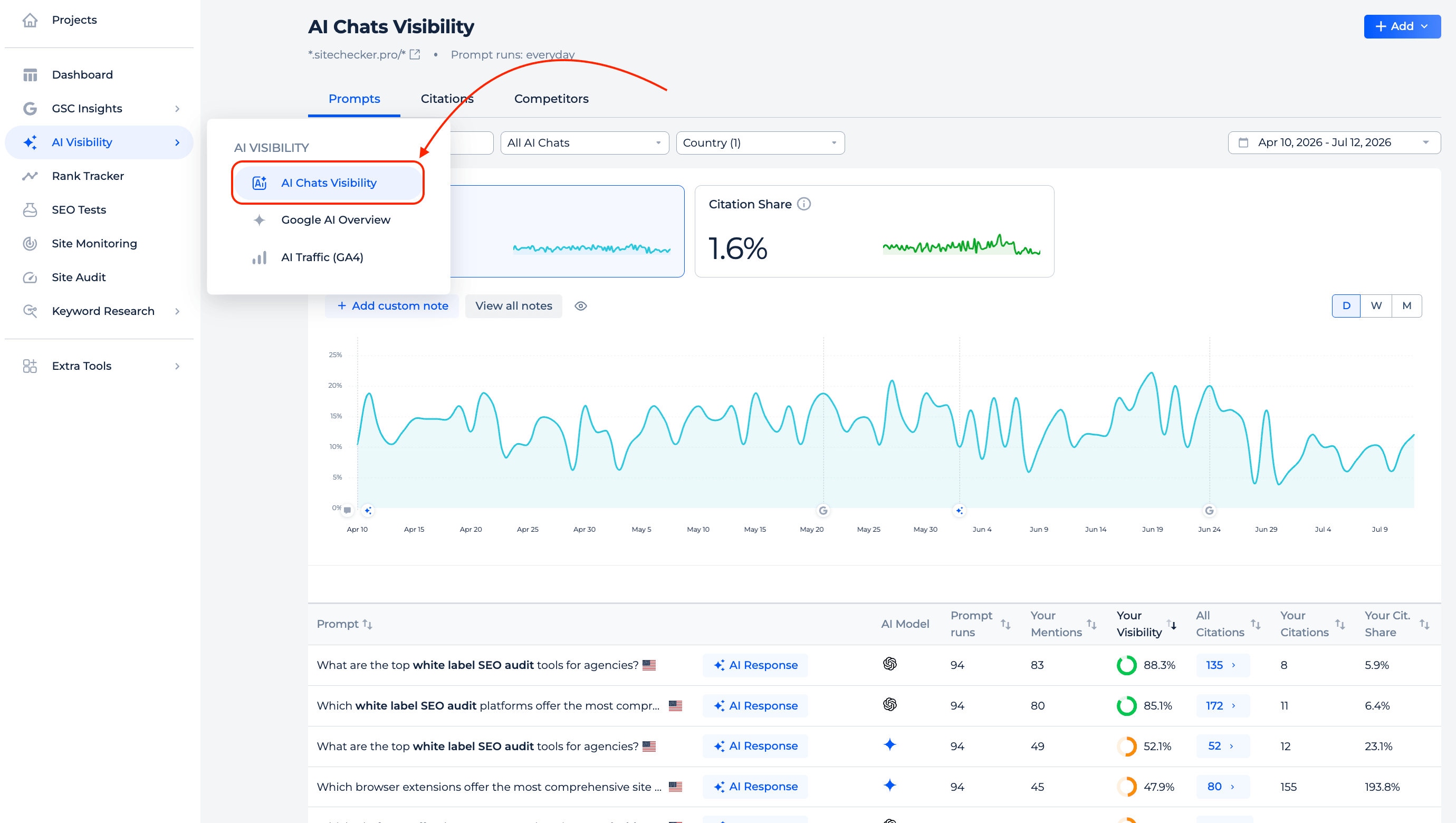Sort table by Your Citations
The height and width of the screenshot is (823, 1456).
tap(1340, 624)
